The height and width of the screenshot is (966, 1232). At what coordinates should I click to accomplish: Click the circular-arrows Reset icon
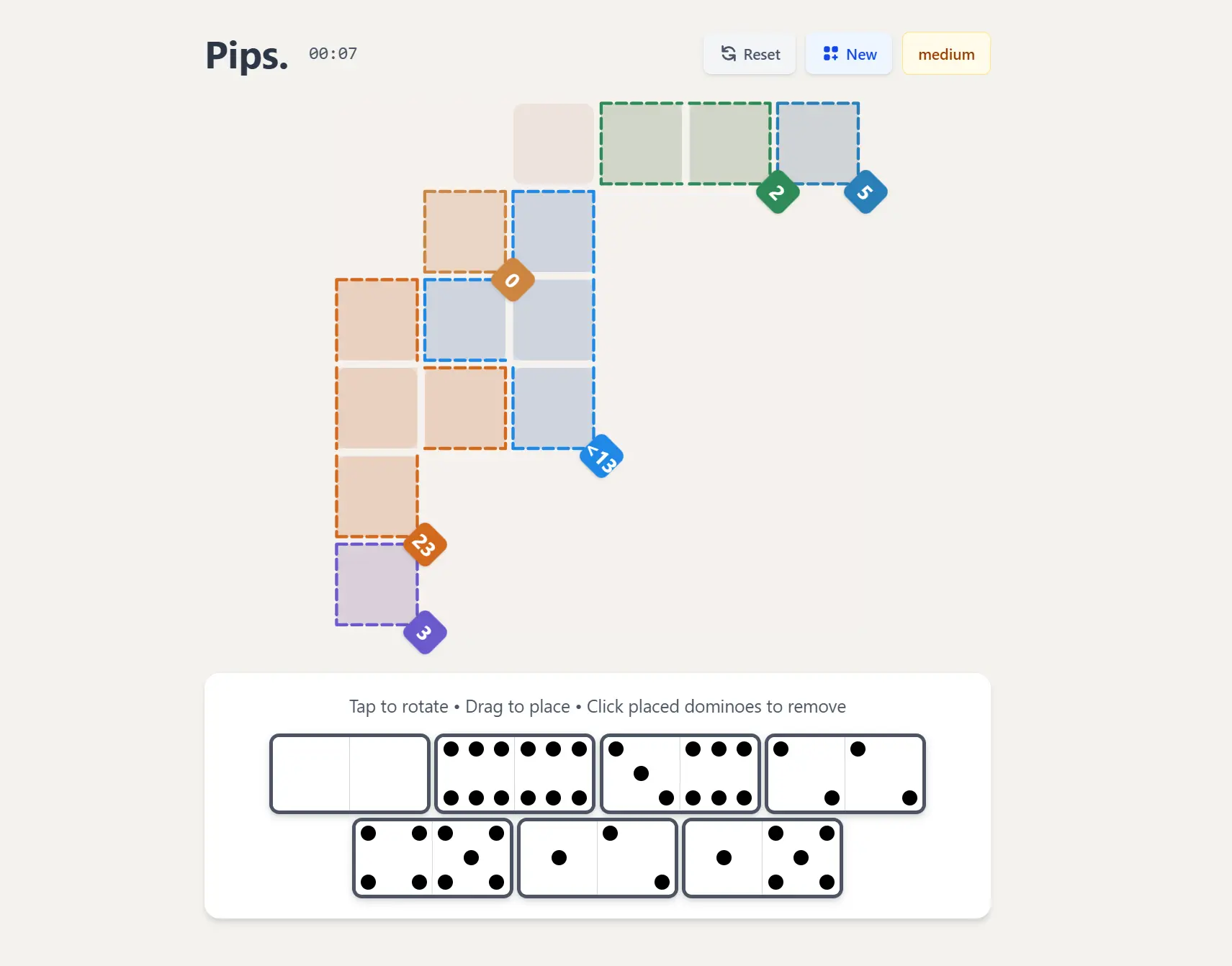tap(728, 53)
